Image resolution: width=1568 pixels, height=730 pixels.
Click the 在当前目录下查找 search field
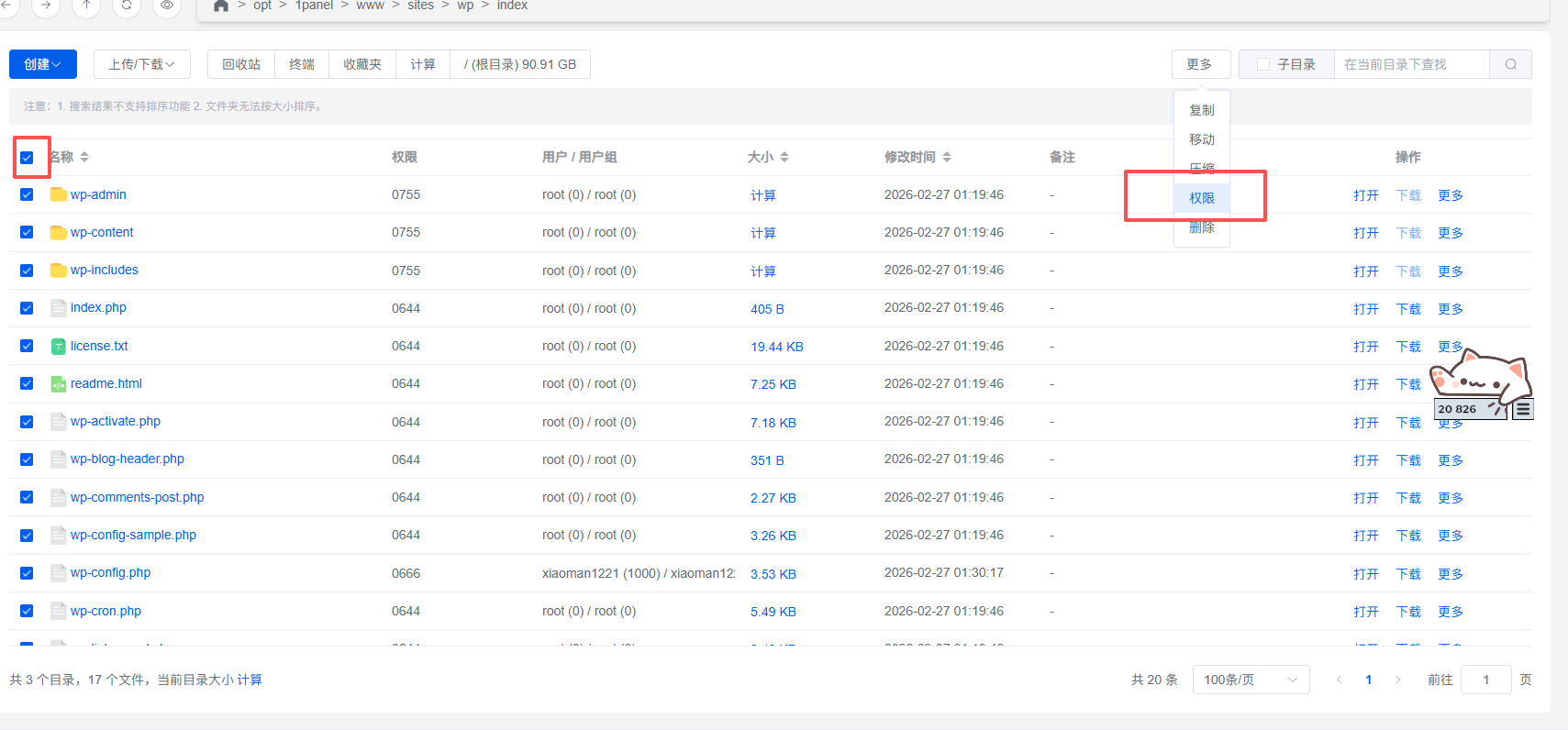click(x=1410, y=64)
